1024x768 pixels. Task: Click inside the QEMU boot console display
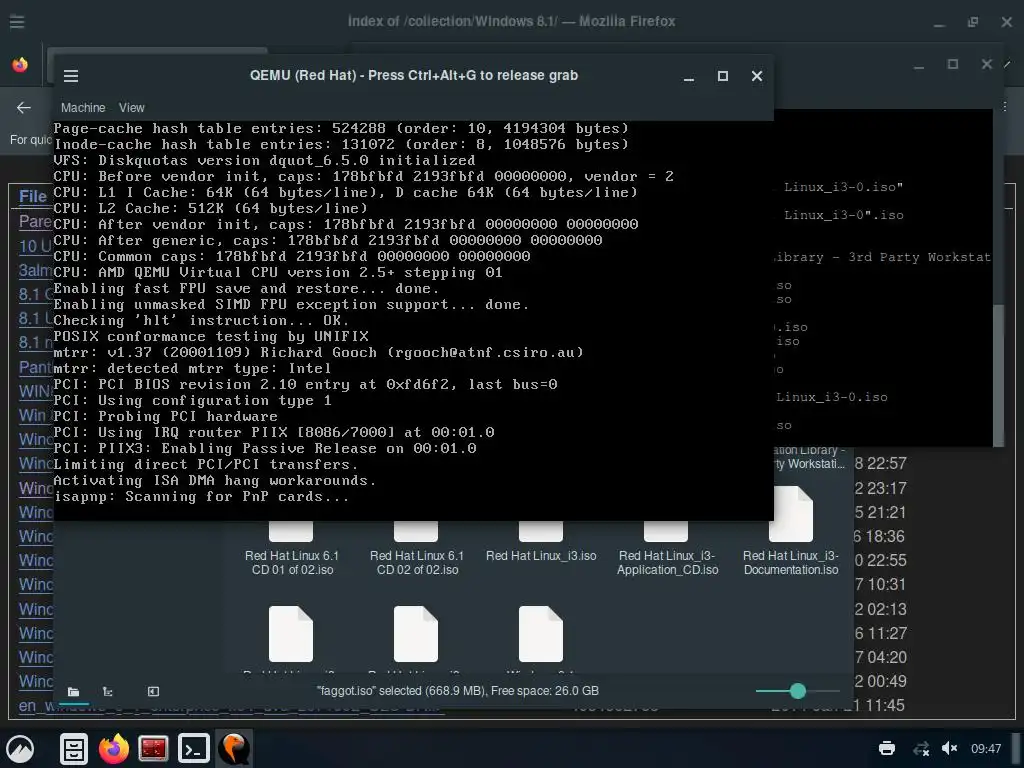click(413, 320)
